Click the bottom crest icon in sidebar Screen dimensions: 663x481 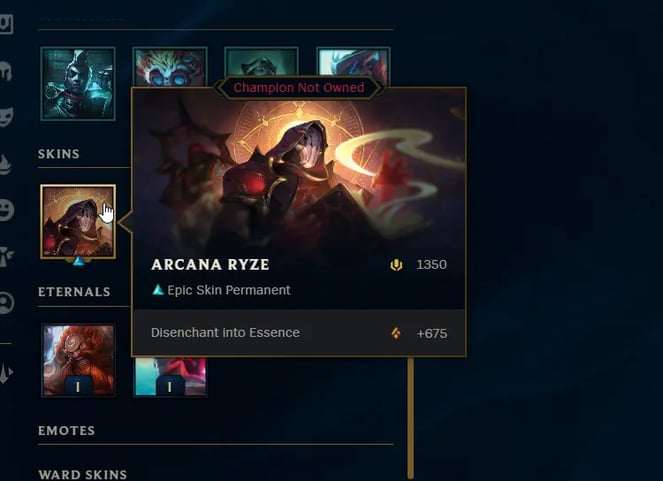pyautogui.click(x=6, y=373)
